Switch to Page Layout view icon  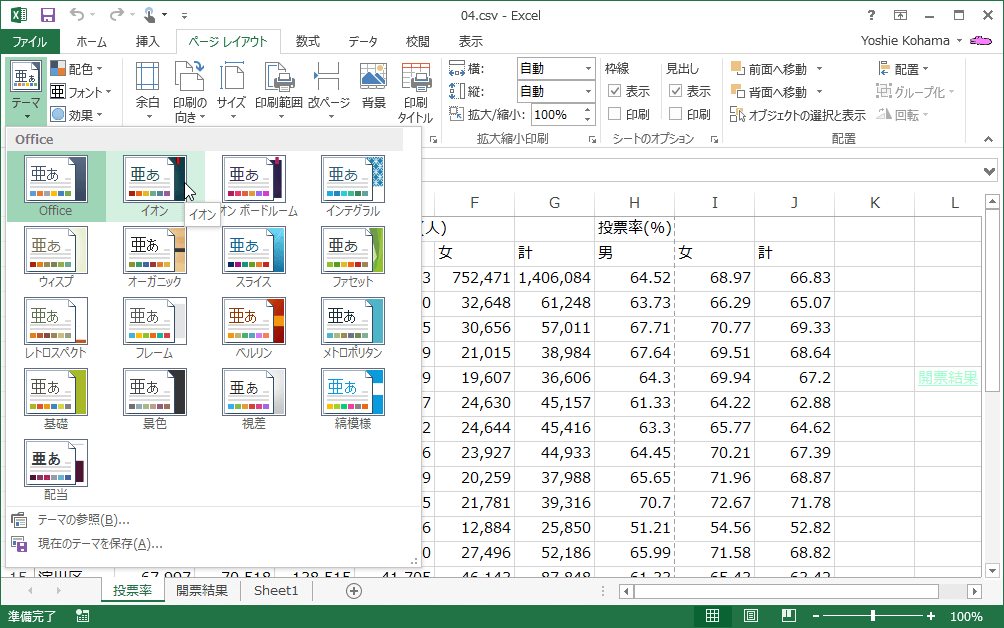point(750,616)
